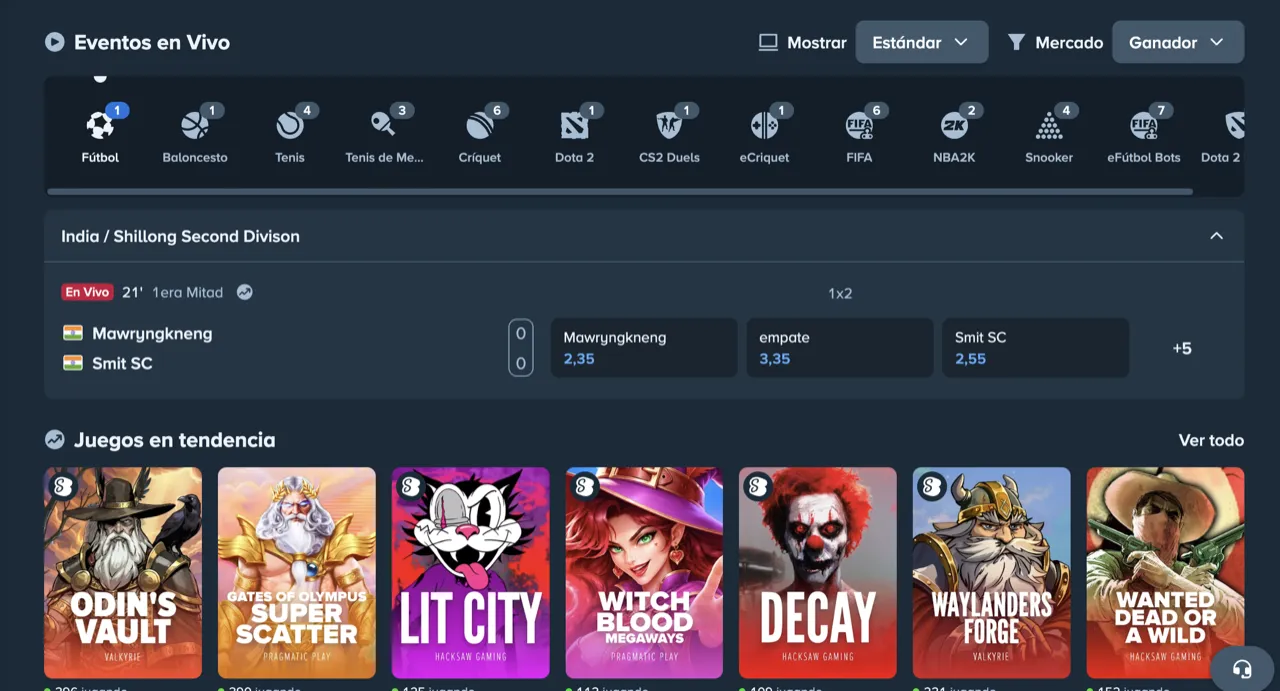The height and width of the screenshot is (691, 1280).
Task: Open the FIFA category icon
Action: 859,126
